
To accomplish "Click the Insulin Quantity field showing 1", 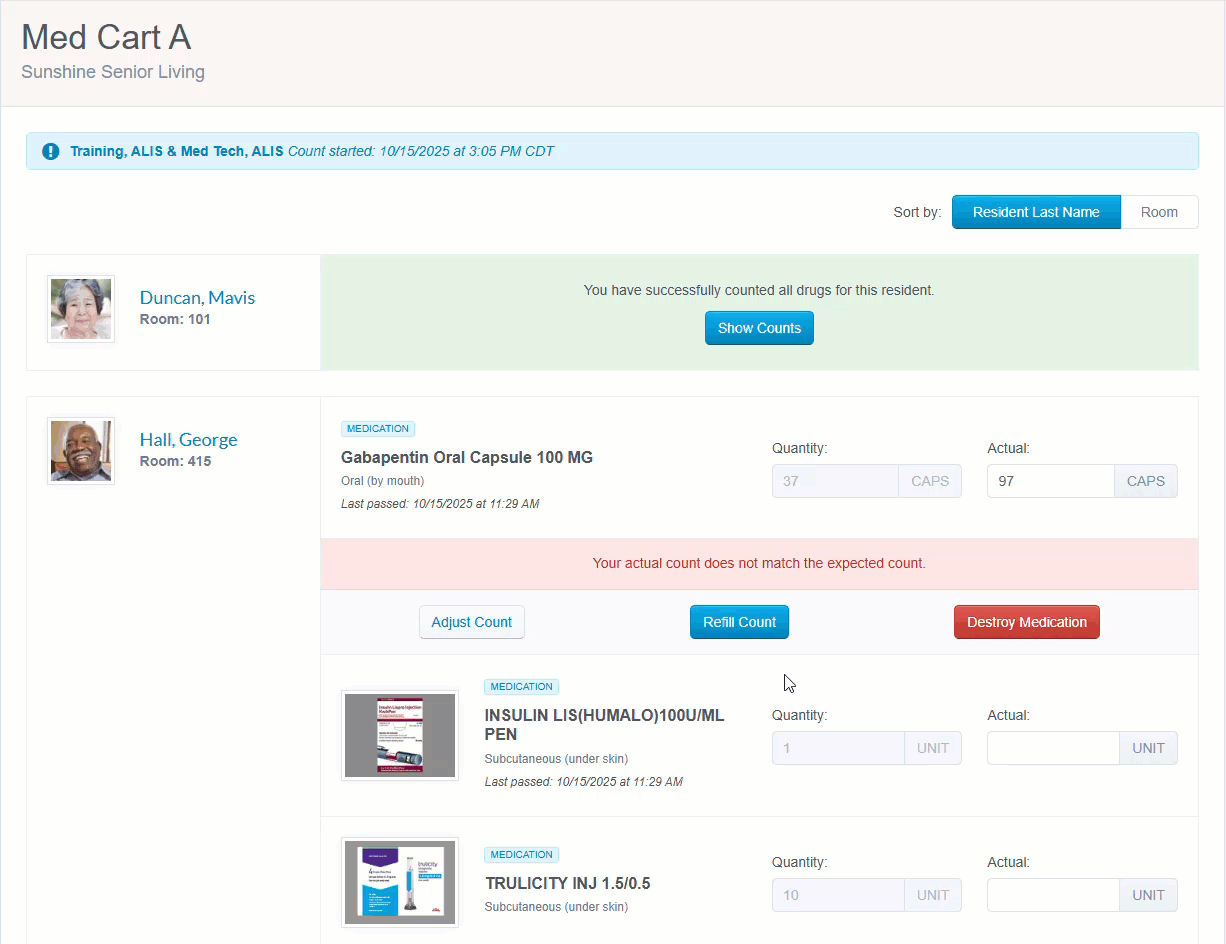I will coord(838,748).
